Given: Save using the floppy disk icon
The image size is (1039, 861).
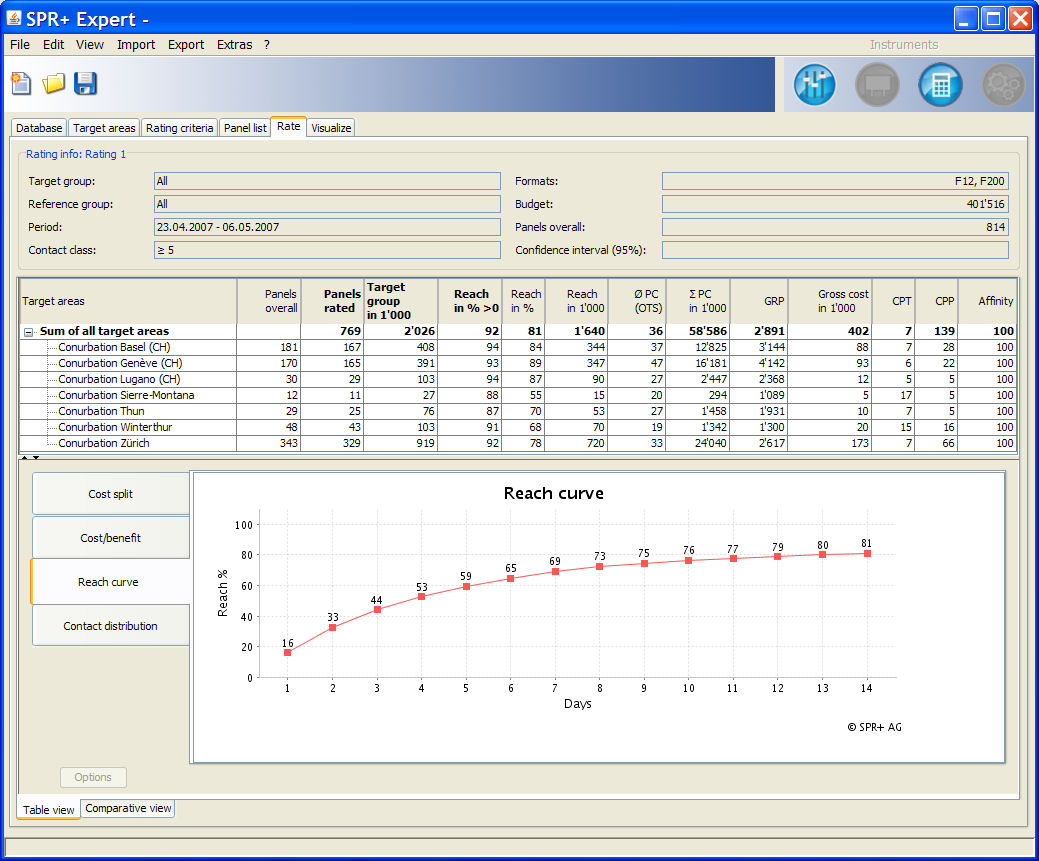Looking at the screenshot, I should [85, 84].
